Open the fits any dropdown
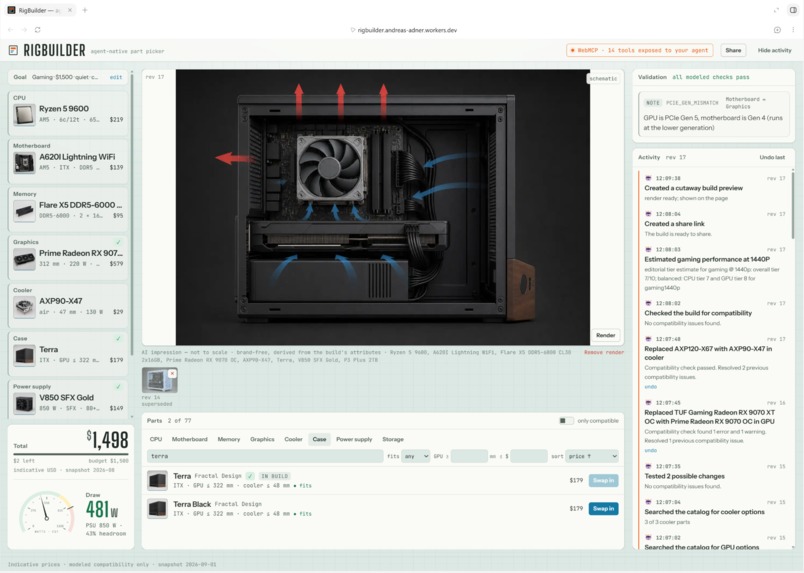Viewport: 804px width, 573px height. click(x=415, y=456)
